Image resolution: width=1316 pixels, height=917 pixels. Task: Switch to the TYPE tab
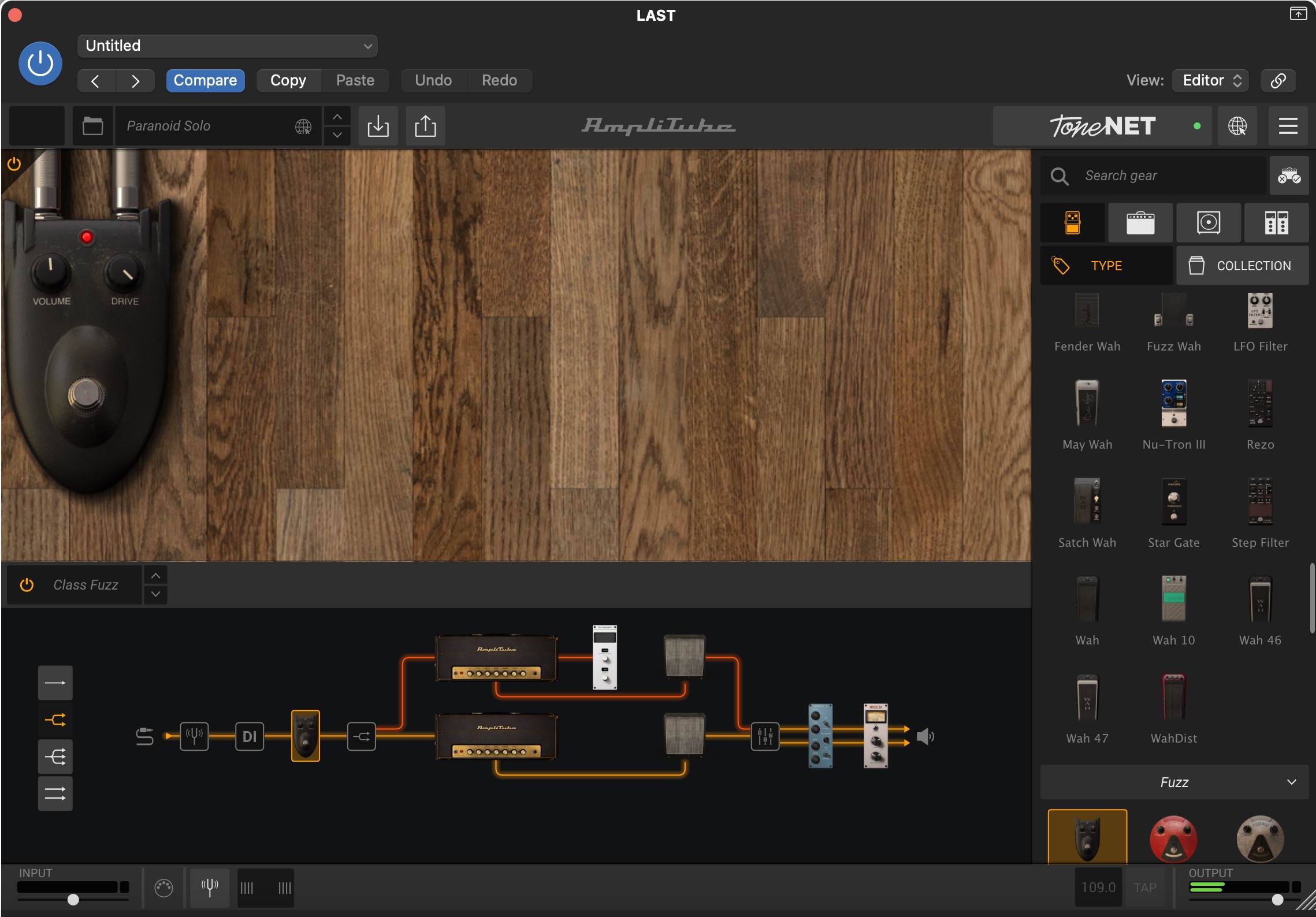point(1106,266)
